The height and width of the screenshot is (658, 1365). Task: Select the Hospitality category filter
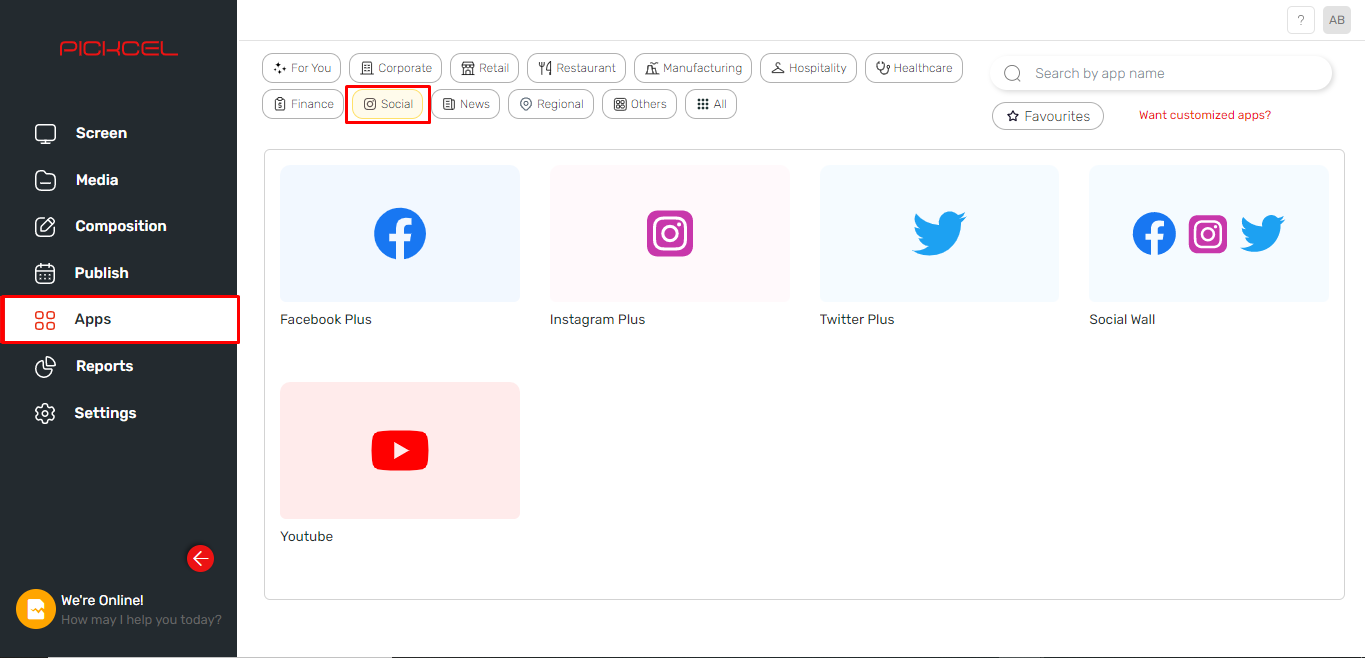(x=808, y=68)
